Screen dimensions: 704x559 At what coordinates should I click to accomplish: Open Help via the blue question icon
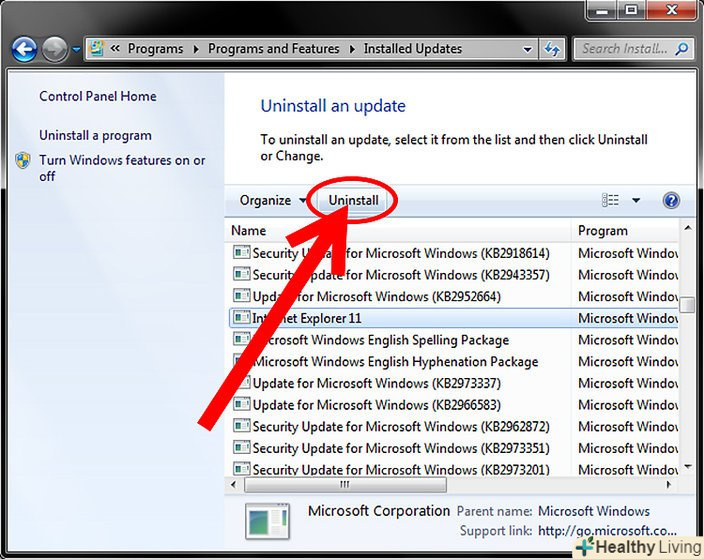[671, 200]
